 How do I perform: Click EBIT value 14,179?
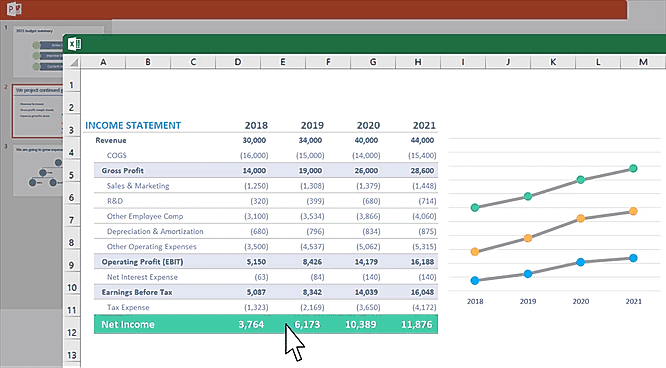(x=366, y=262)
